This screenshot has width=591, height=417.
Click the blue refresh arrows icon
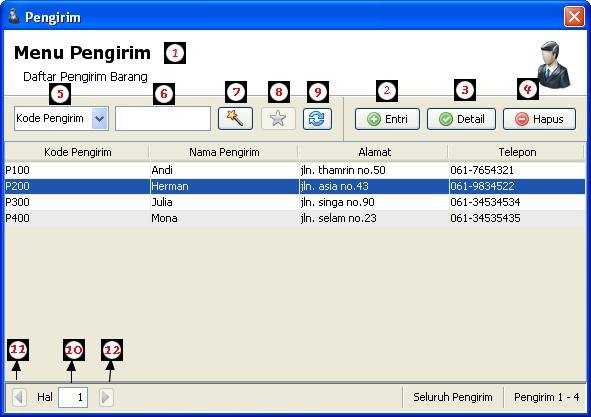[x=317, y=119]
